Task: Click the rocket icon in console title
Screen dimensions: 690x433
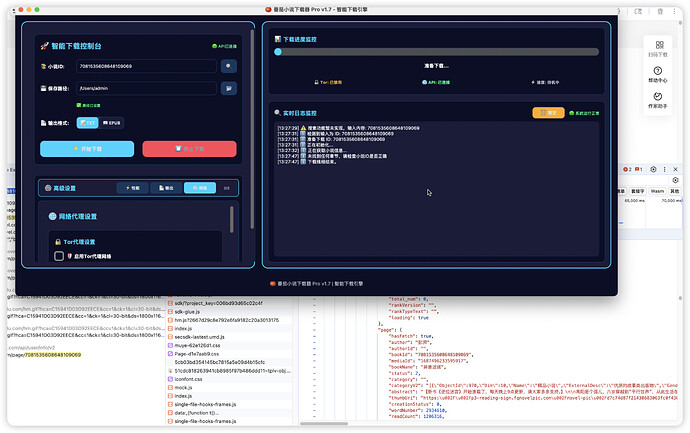Action: coord(44,46)
